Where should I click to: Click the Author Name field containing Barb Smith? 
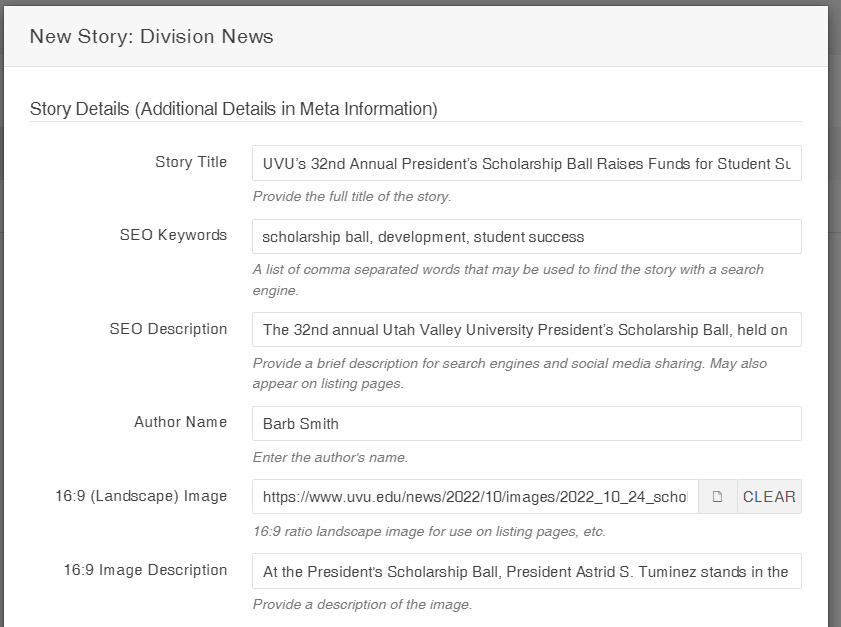[x=527, y=424]
